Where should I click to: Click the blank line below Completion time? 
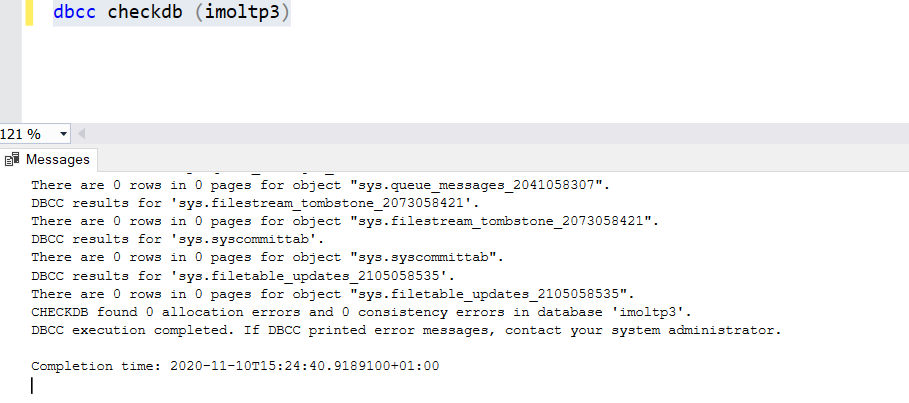tap(300, 385)
